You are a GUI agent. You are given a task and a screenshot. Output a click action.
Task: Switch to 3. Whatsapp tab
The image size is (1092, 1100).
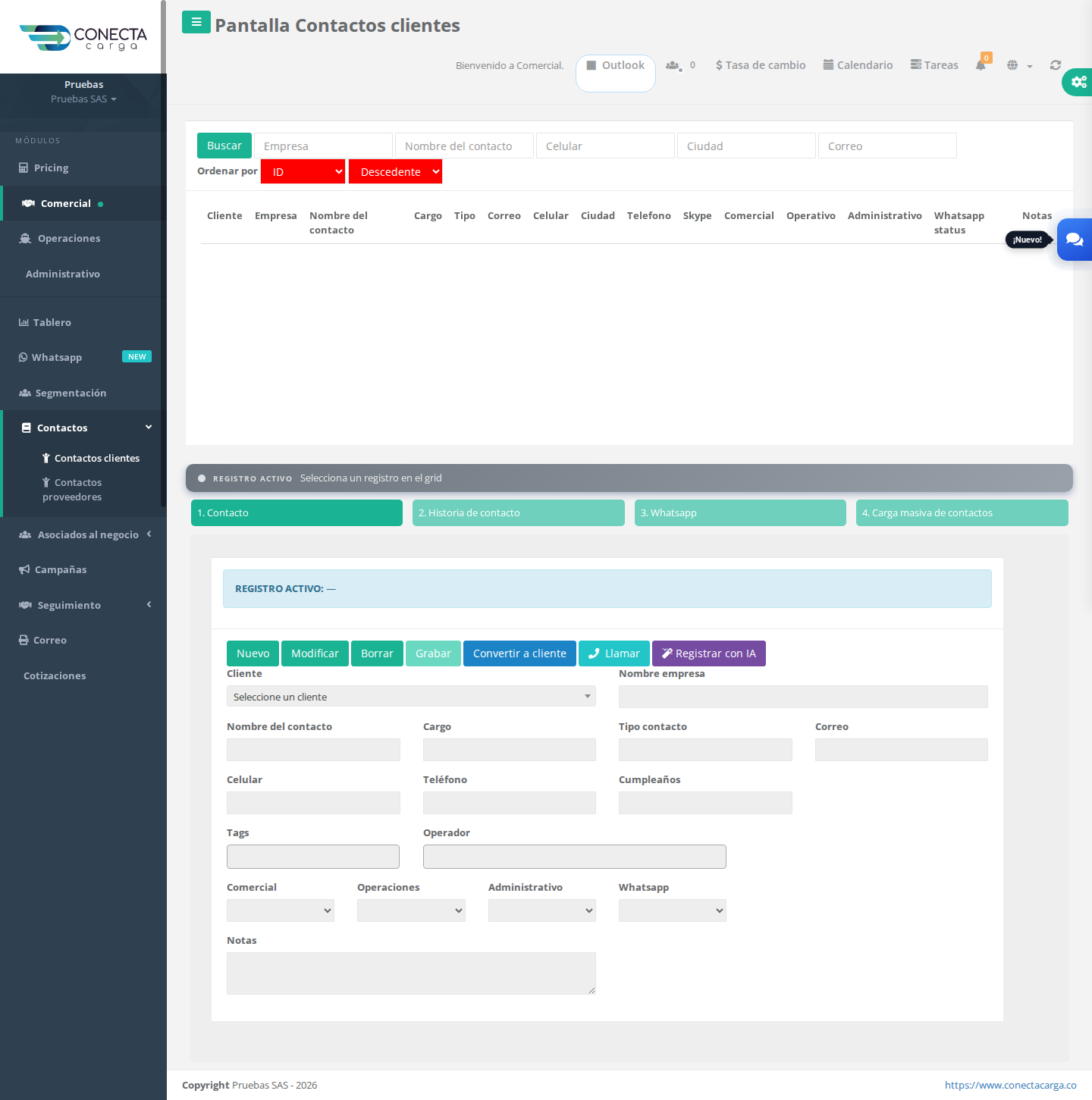[740, 512]
